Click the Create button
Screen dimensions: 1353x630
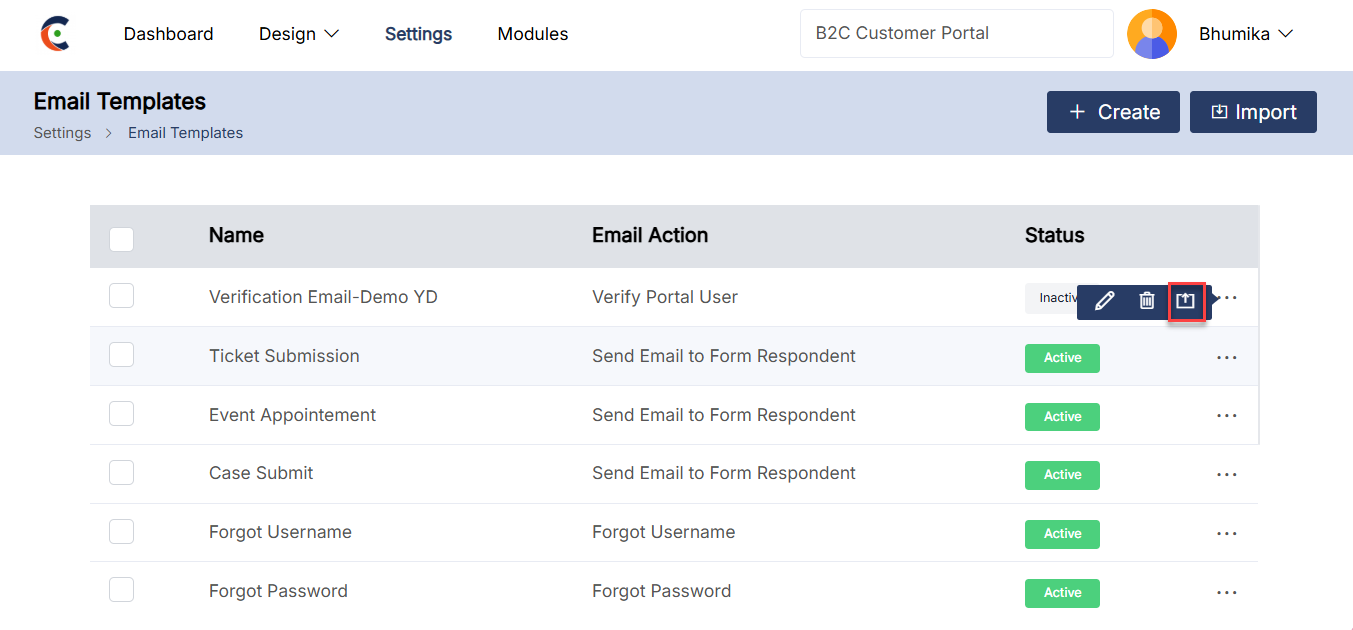(x=1113, y=112)
